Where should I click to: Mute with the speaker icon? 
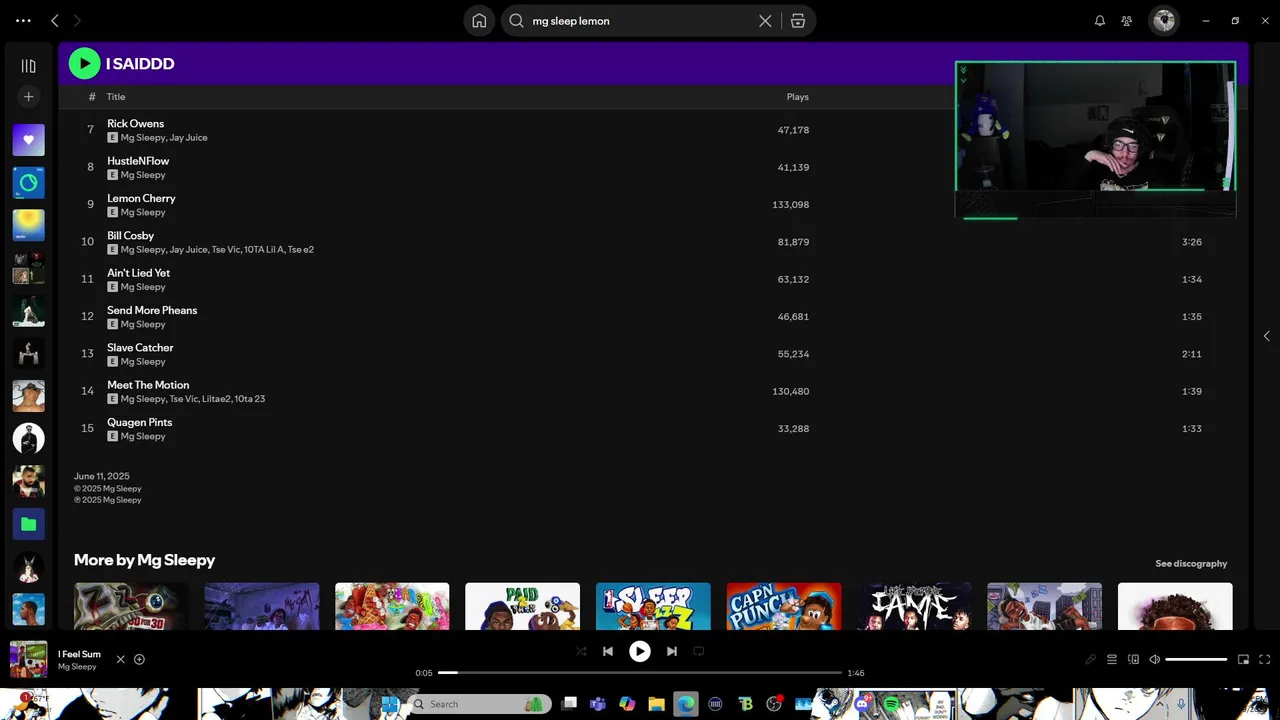pos(1154,659)
